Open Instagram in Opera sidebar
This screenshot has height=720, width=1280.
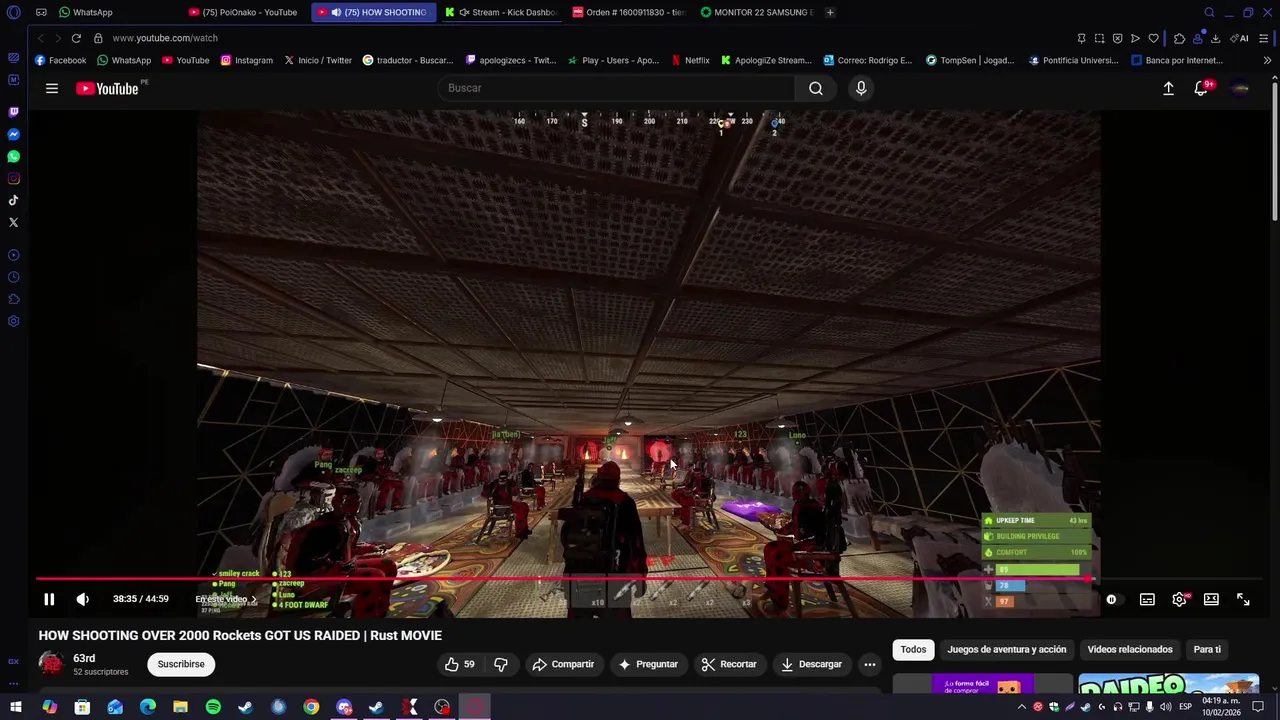click(x=13, y=178)
